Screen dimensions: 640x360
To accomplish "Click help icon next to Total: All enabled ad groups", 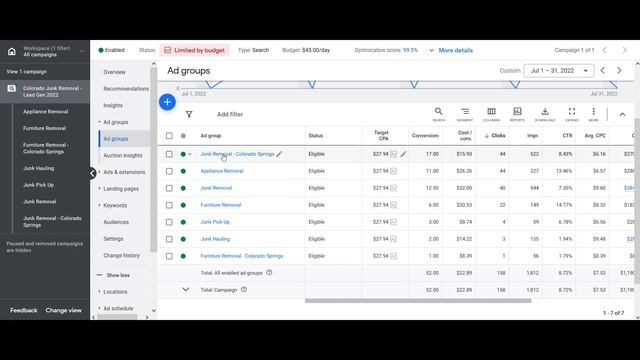I will pos(269,272).
